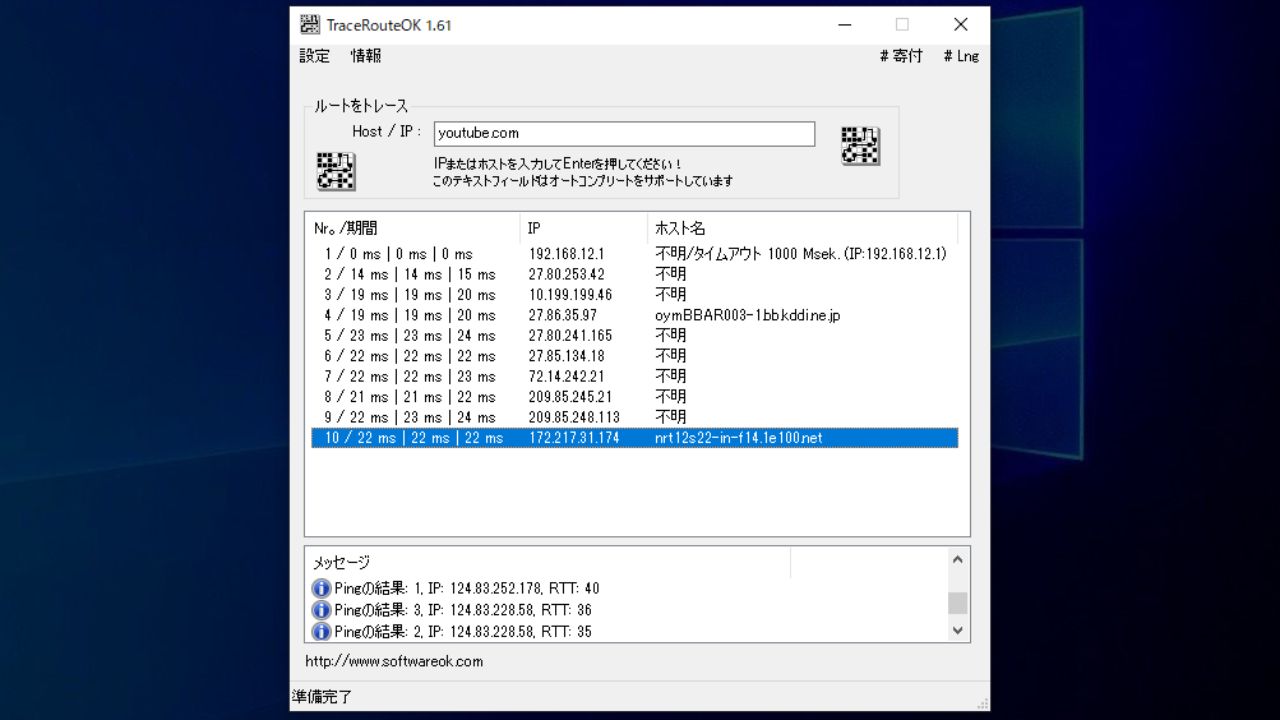Click info icon of Ping result 1 message
Image resolution: width=1280 pixels, height=720 pixels.
pos(321,588)
